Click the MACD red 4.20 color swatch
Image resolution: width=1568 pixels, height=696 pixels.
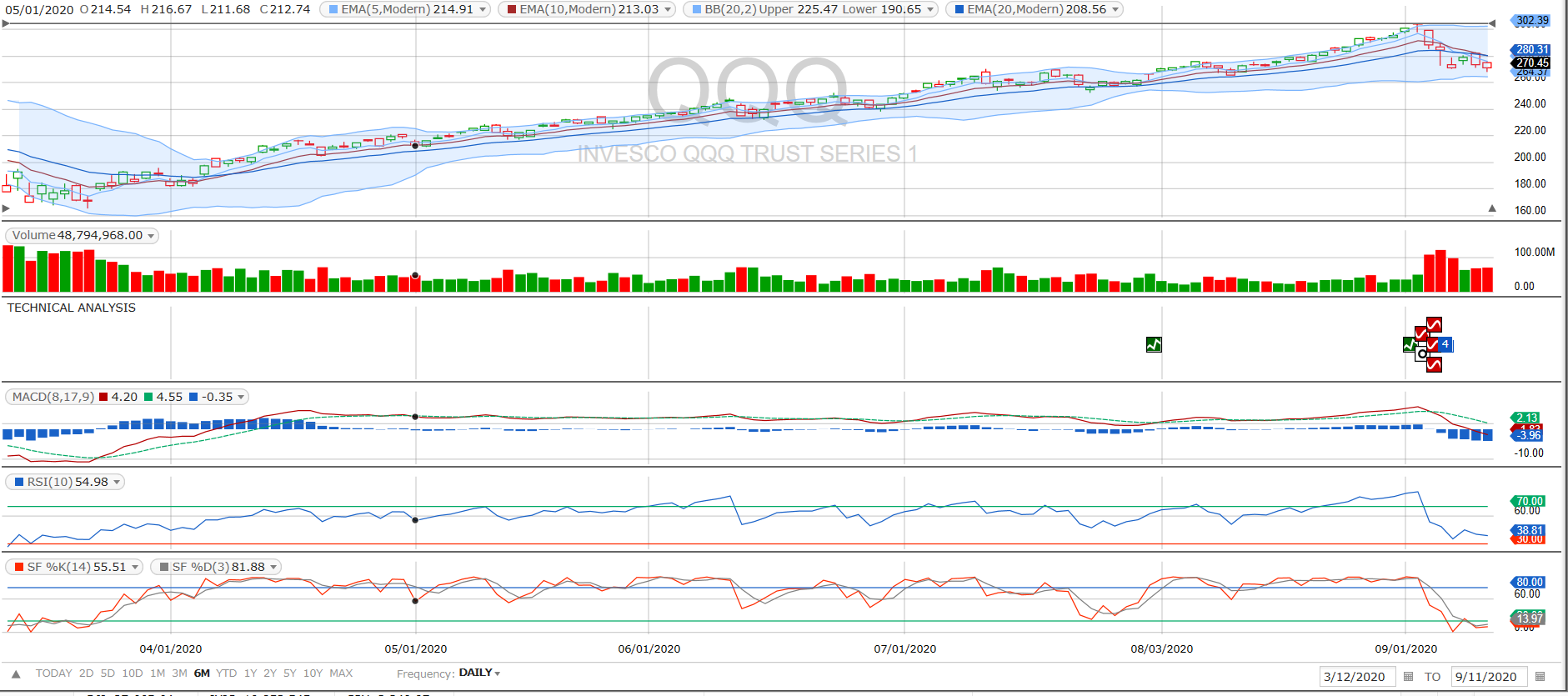103,398
